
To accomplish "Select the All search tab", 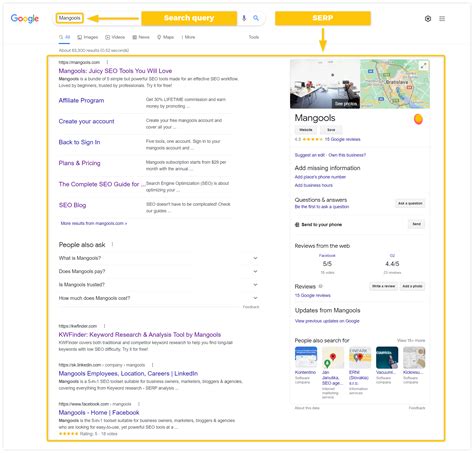I will click(64, 37).
